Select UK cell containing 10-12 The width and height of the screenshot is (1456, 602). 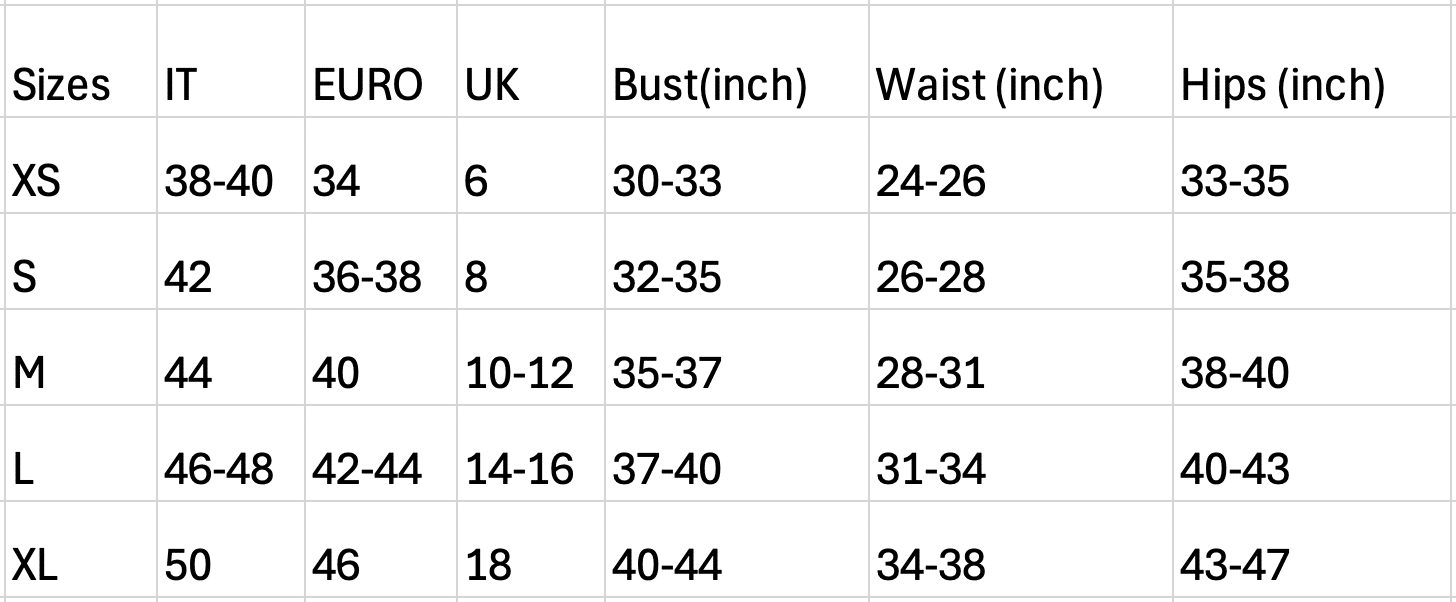531,357
